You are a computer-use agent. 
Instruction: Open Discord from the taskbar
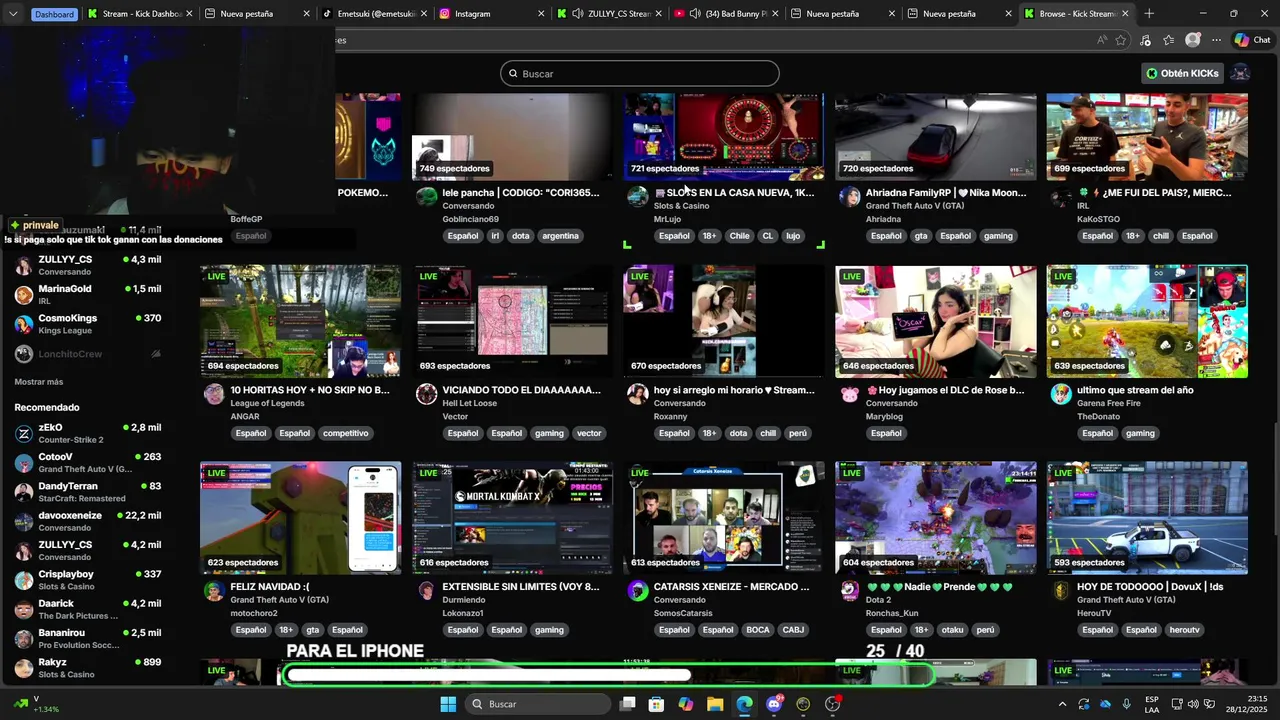774,704
